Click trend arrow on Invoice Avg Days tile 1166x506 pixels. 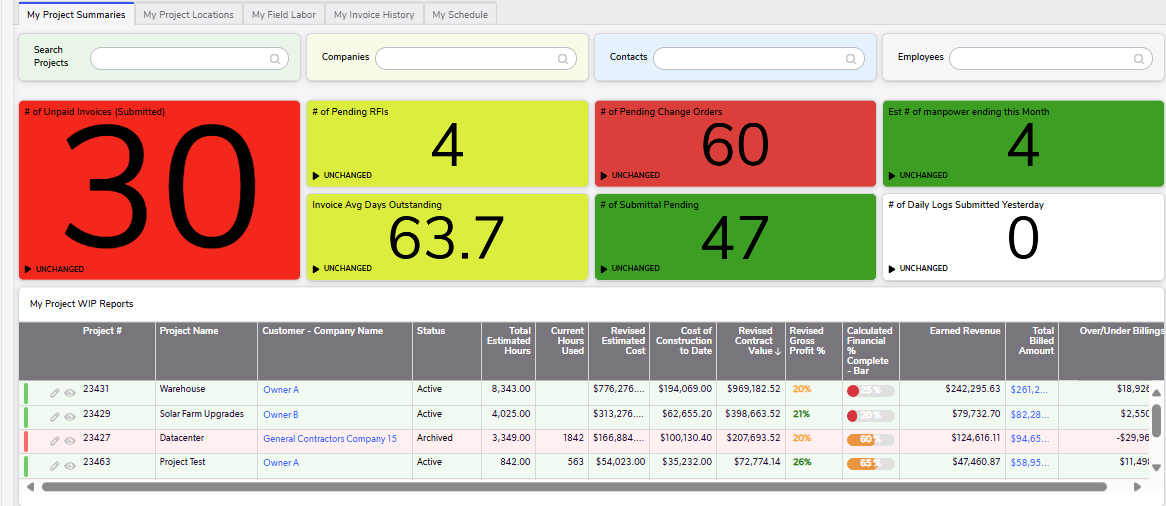pos(316,269)
